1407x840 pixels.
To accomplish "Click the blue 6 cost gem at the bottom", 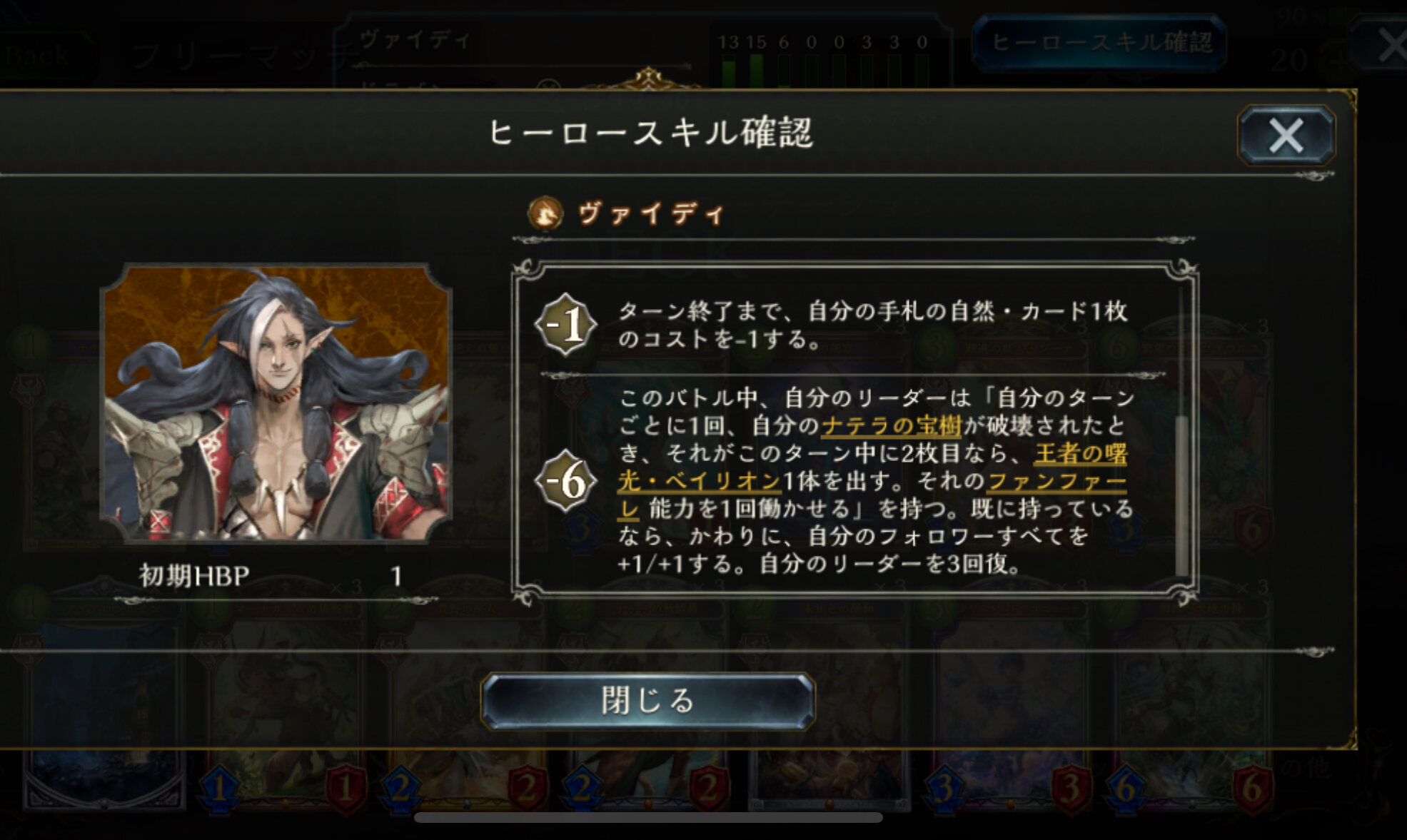I will pos(1126,789).
